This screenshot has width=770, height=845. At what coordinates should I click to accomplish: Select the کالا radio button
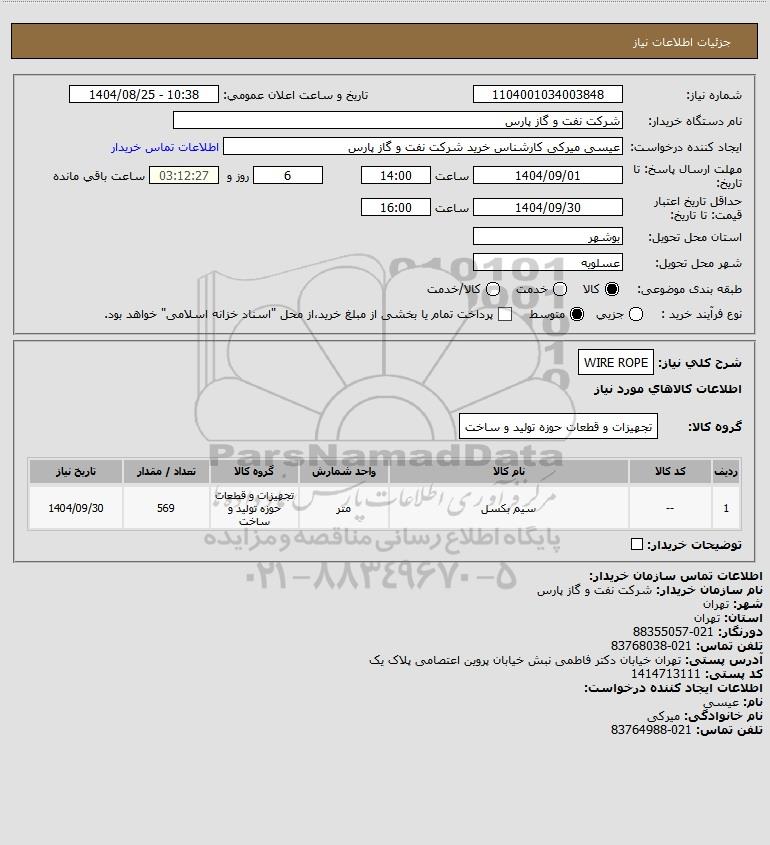[x=612, y=289]
